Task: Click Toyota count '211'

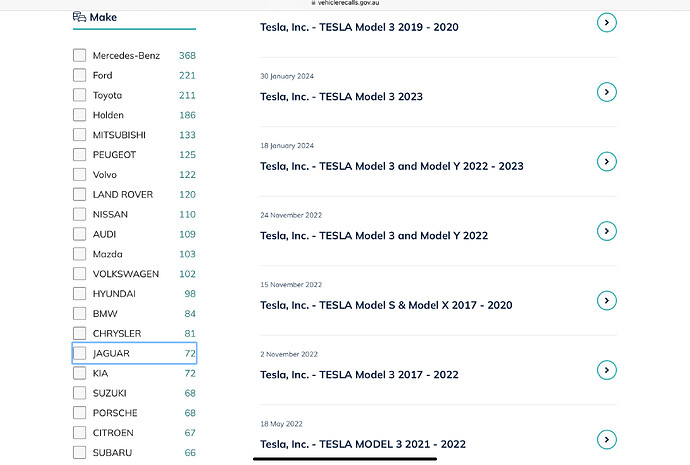Action: [187, 95]
